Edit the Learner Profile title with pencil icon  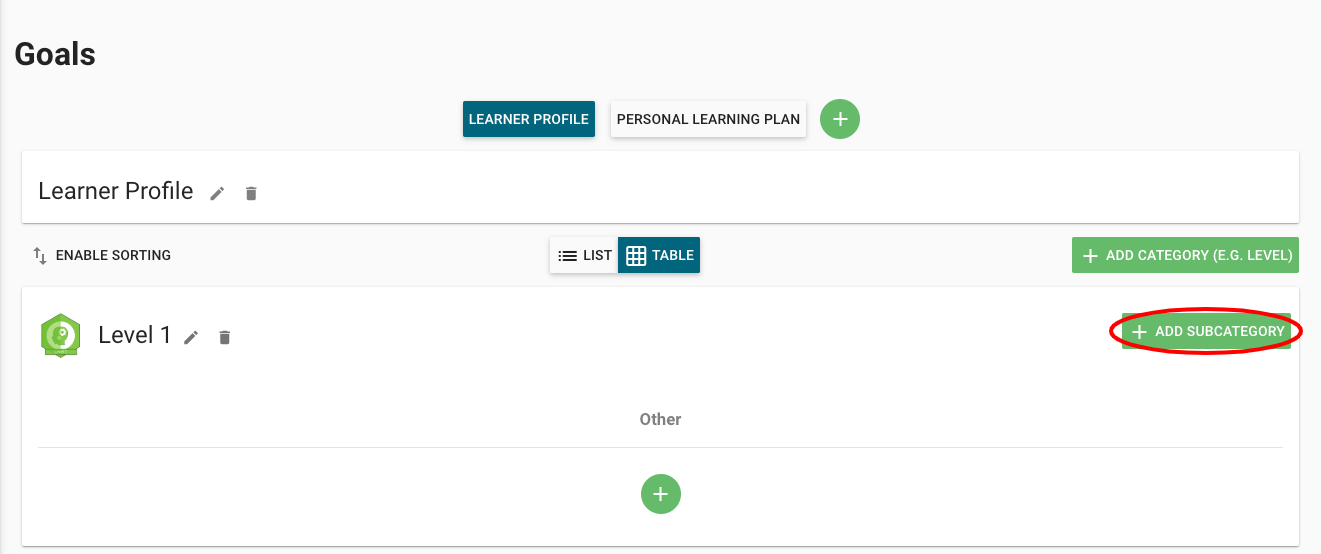(x=217, y=193)
